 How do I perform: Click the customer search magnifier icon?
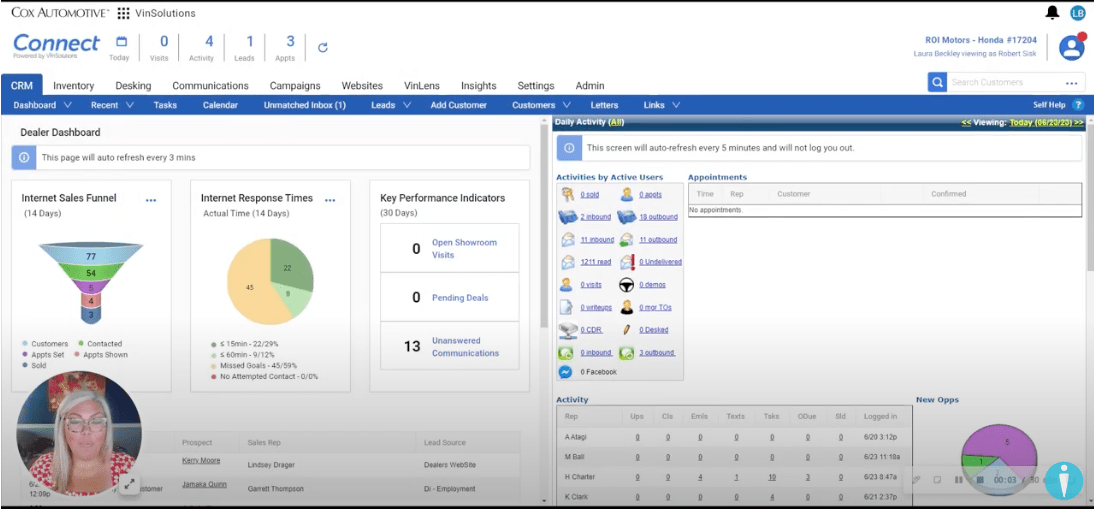click(936, 82)
